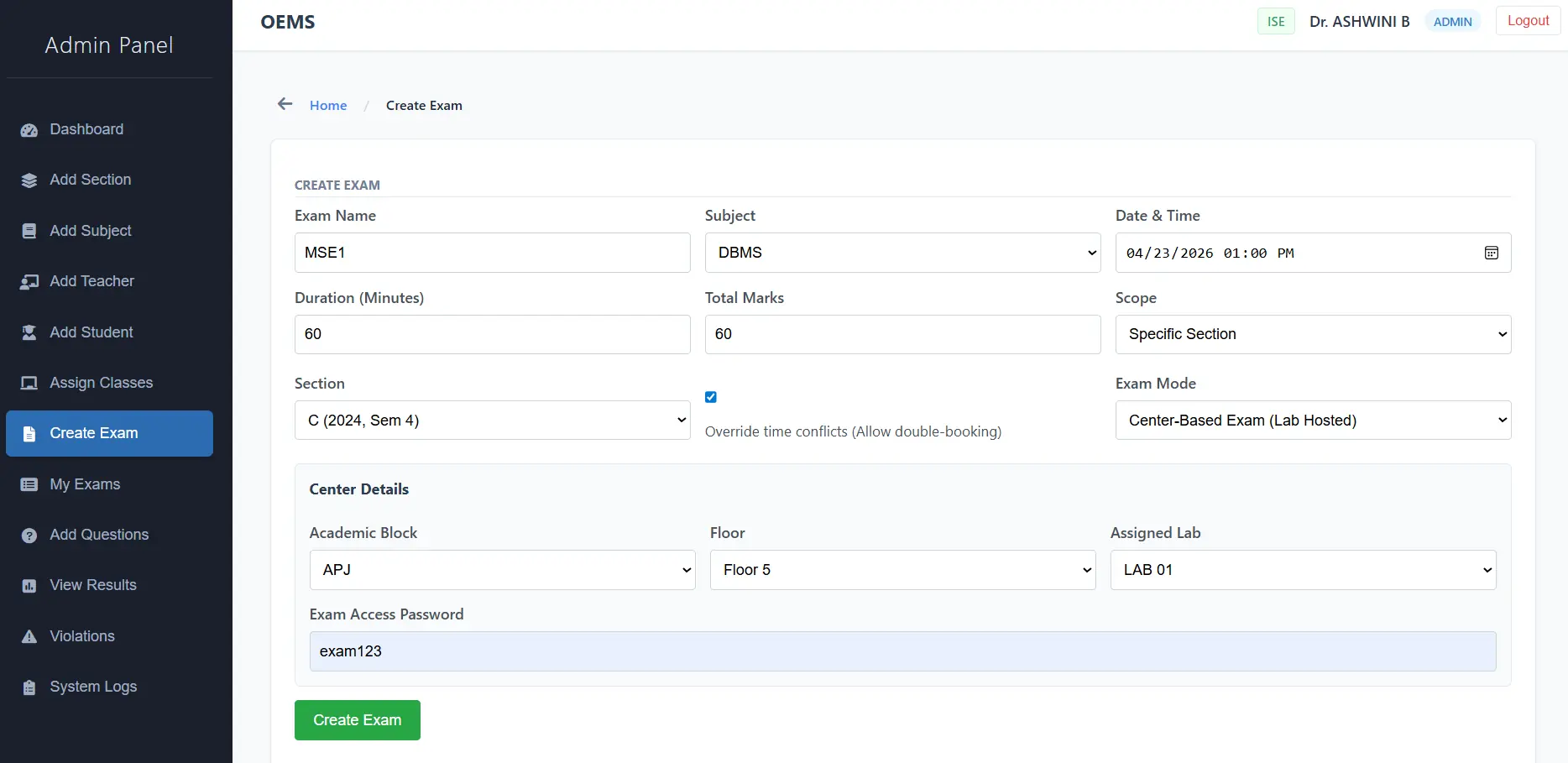Image resolution: width=1568 pixels, height=763 pixels.
Task: Click the green Create Exam button
Action: (358, 720)
